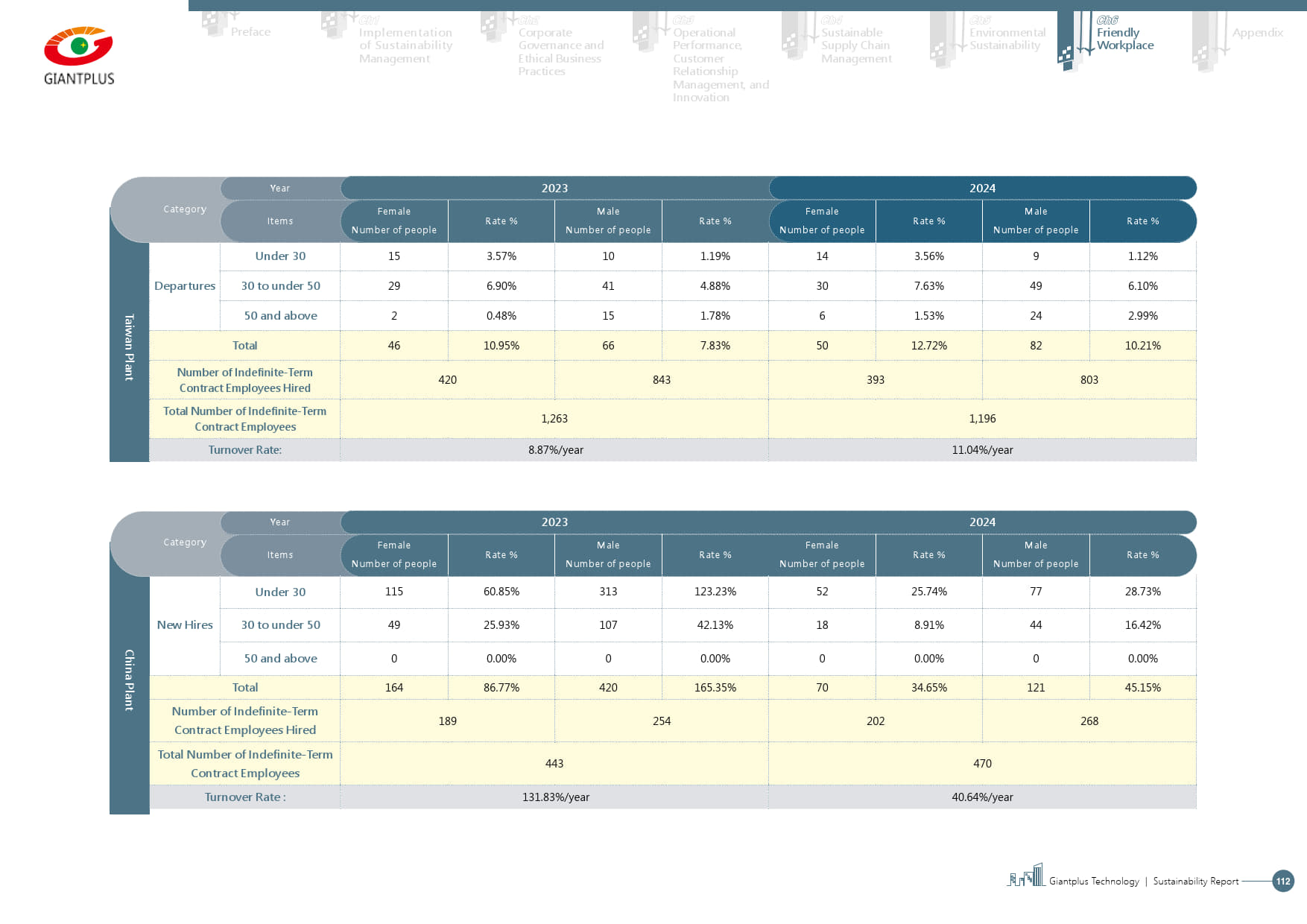The width and height of the screenshot is (1307, 924).
Task: Click the building icon beside Preface
Action: point(216,24)
